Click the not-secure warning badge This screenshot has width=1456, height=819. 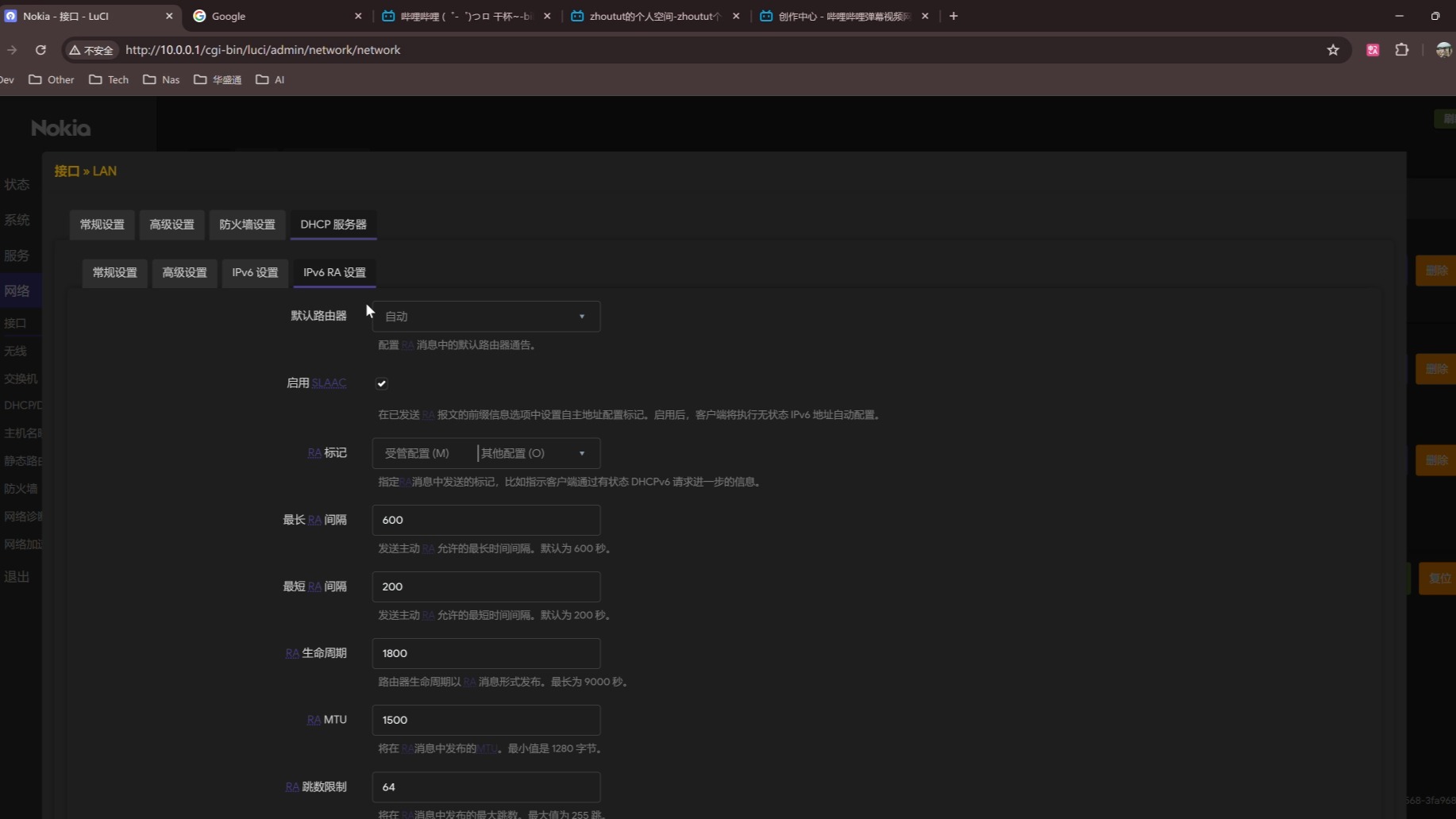pyautogui.click(x=92, y=50)
